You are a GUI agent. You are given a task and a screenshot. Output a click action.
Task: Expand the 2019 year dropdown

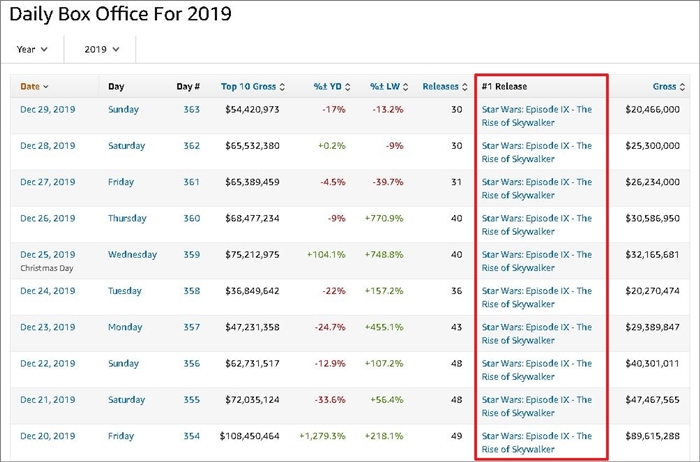[x=102, y=49]
